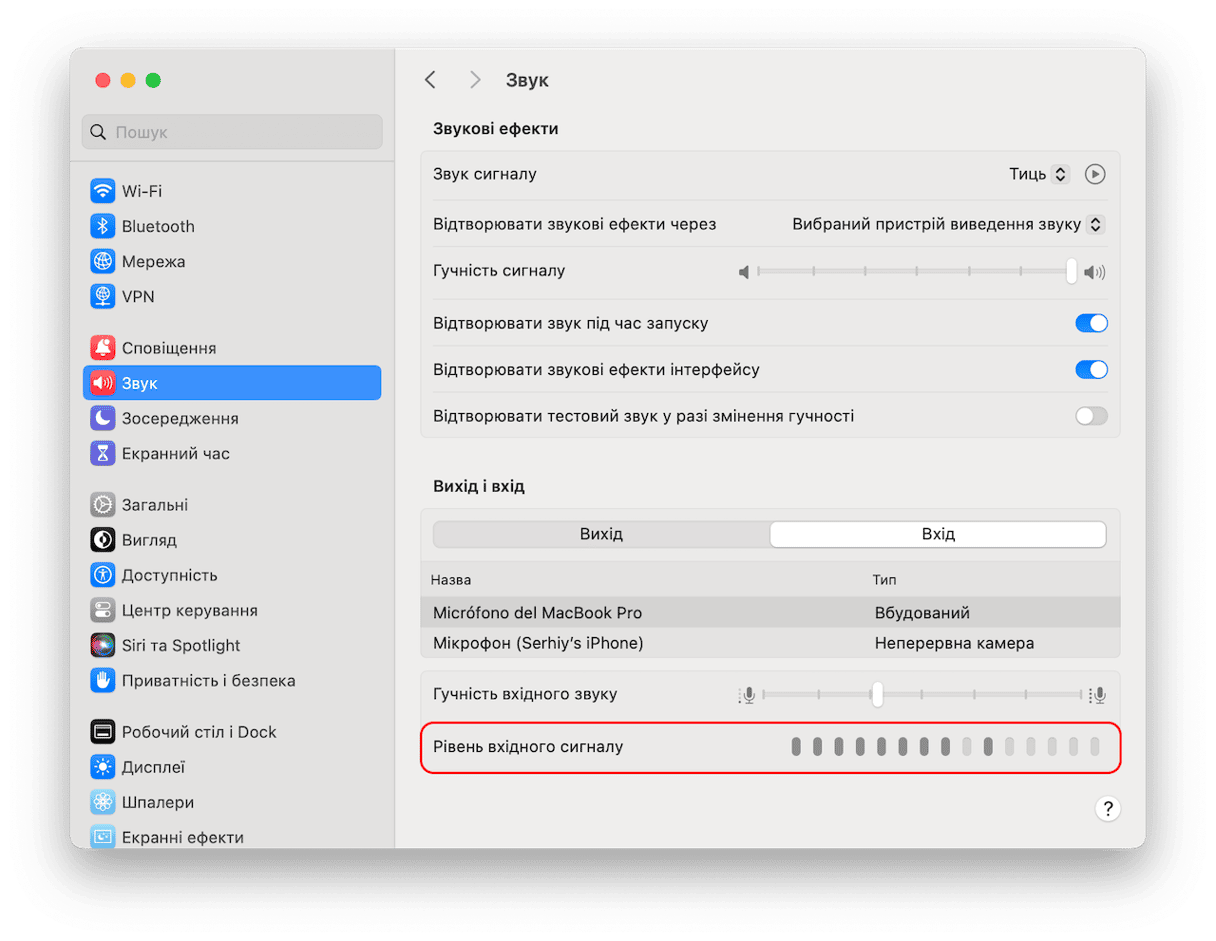Image resolution: width=1216 pixels, height=941 pixels.
Task: Close the window with red button
Action: 102,80
